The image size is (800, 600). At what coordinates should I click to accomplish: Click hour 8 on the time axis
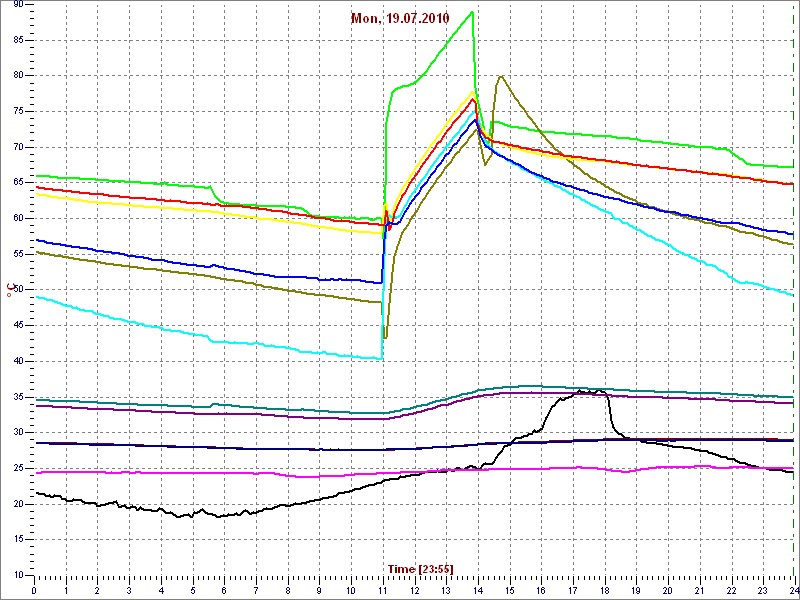(x=287, y=589)
